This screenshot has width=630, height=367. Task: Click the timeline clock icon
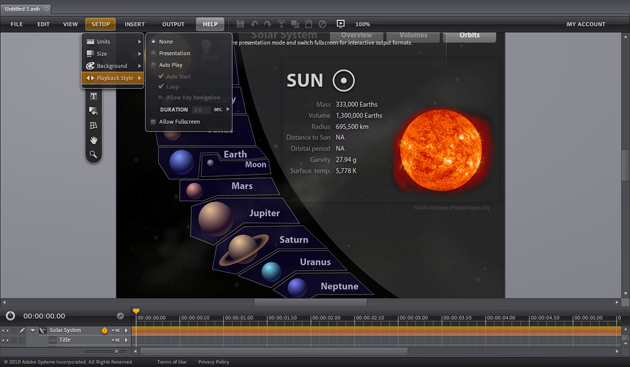pyautogui.click(x=10, y=316)
